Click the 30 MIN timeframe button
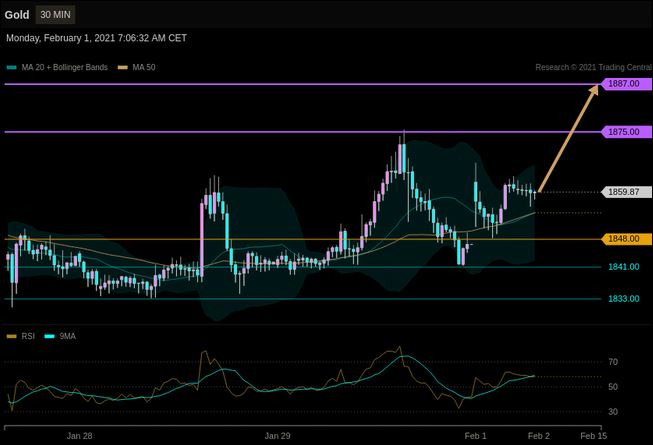The width and height of the screenshot is (653, 445). (55, 15)
